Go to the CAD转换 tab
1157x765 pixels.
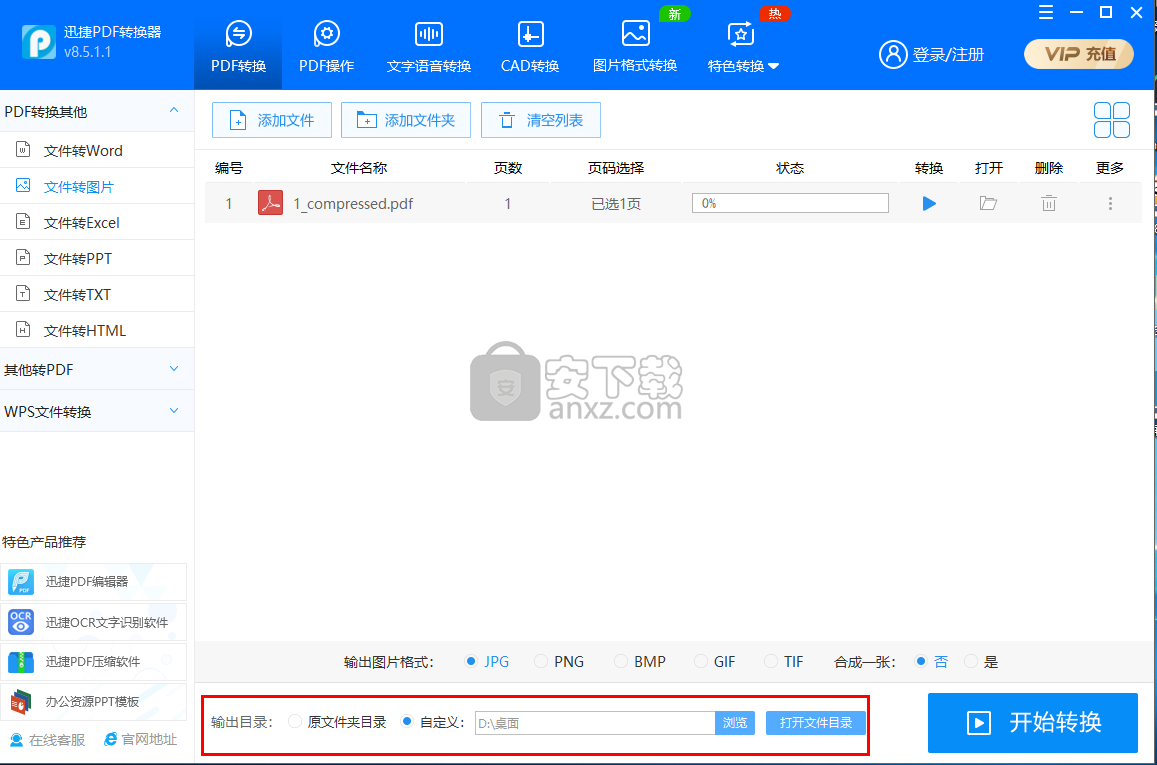point(530,46)
